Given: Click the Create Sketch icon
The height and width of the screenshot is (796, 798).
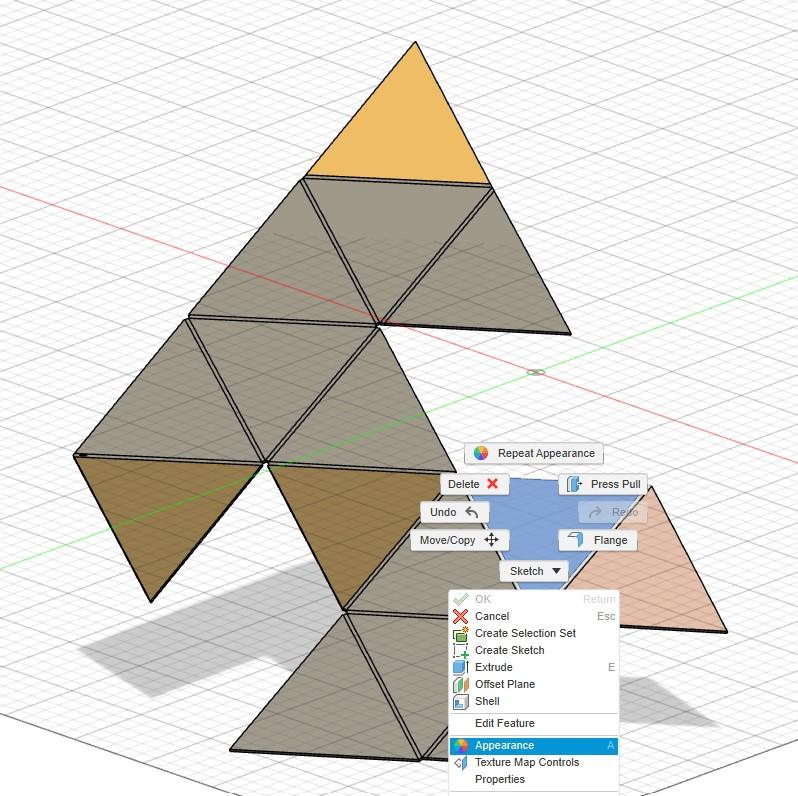Looking at the screenshot, I should click(461, 650).
